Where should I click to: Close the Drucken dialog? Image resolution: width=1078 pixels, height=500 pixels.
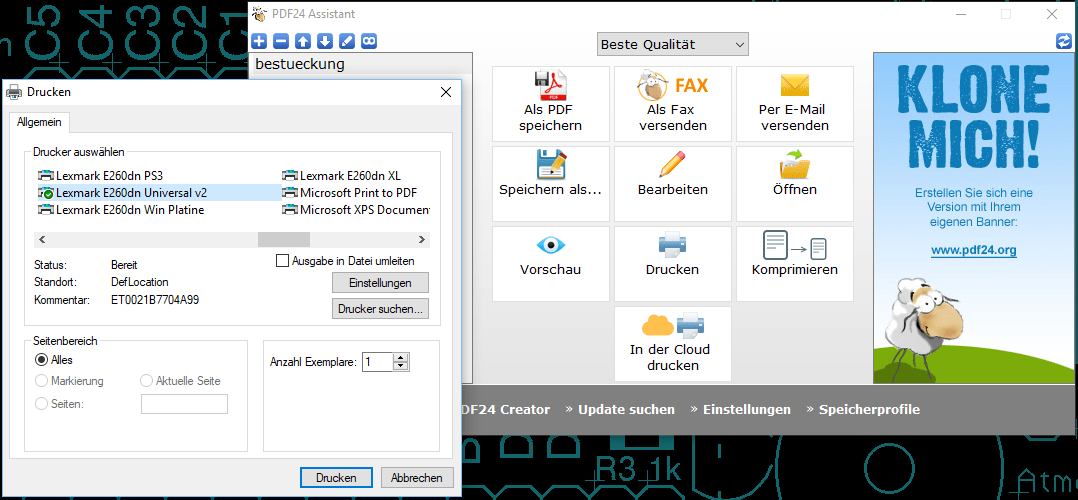pyautogui.click(x=446, y=92)
